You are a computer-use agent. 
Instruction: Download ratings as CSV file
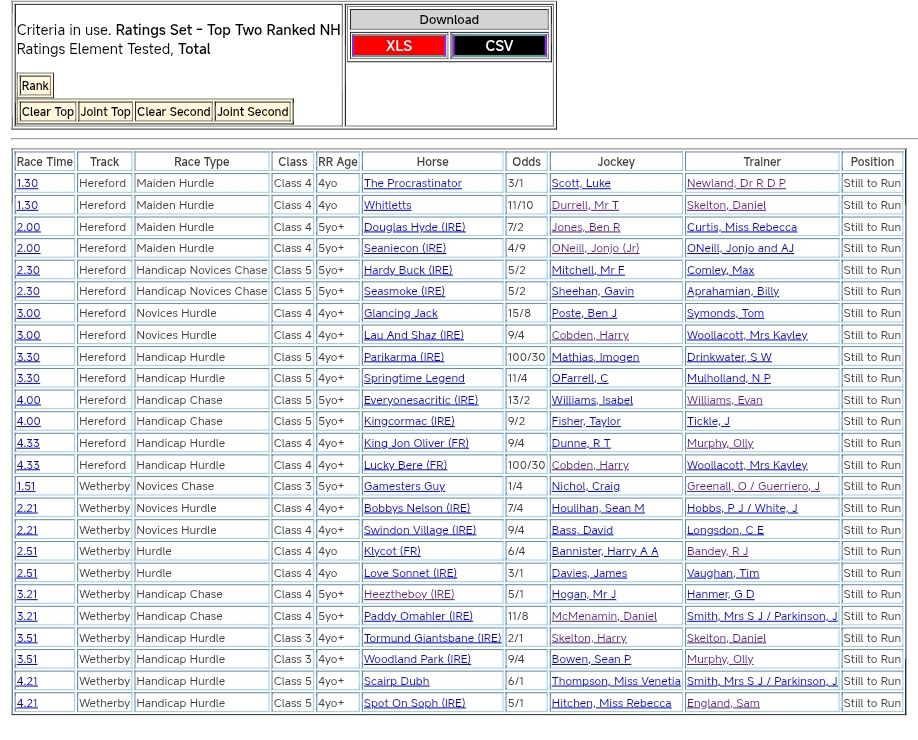499,46
